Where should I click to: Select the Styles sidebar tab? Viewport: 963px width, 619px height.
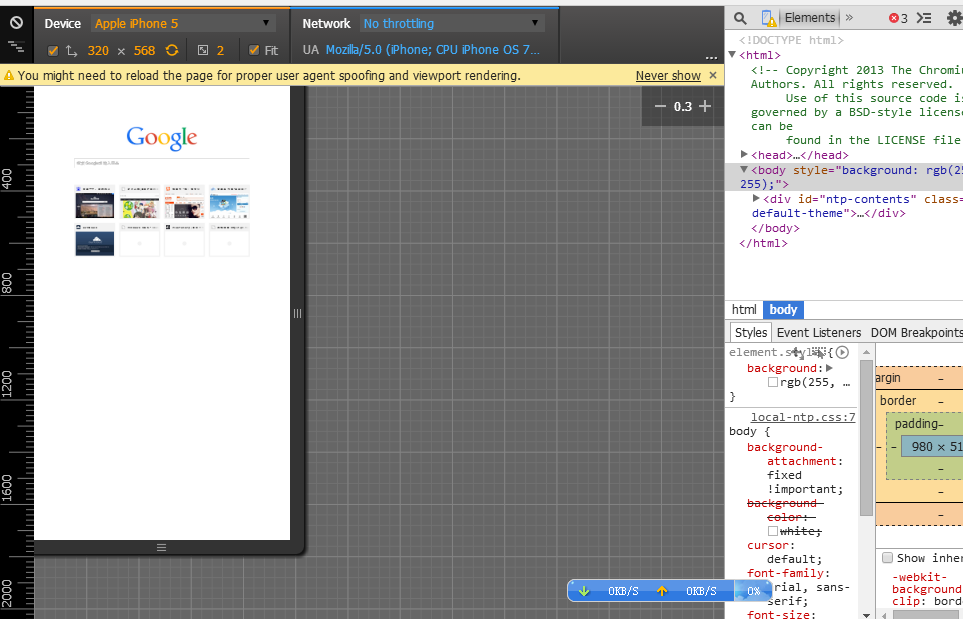click(x=751, y=332)
